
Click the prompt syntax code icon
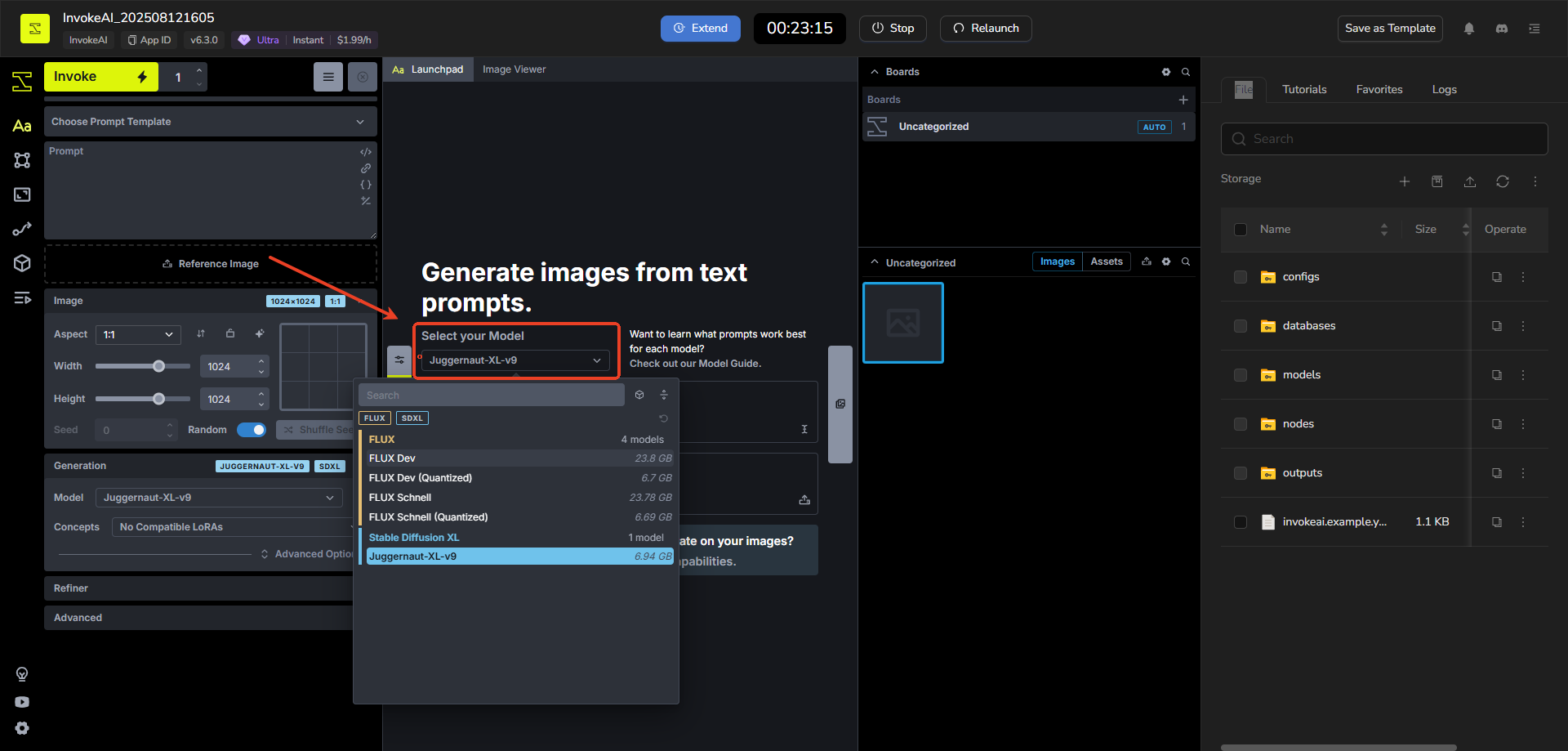point(366,152)
